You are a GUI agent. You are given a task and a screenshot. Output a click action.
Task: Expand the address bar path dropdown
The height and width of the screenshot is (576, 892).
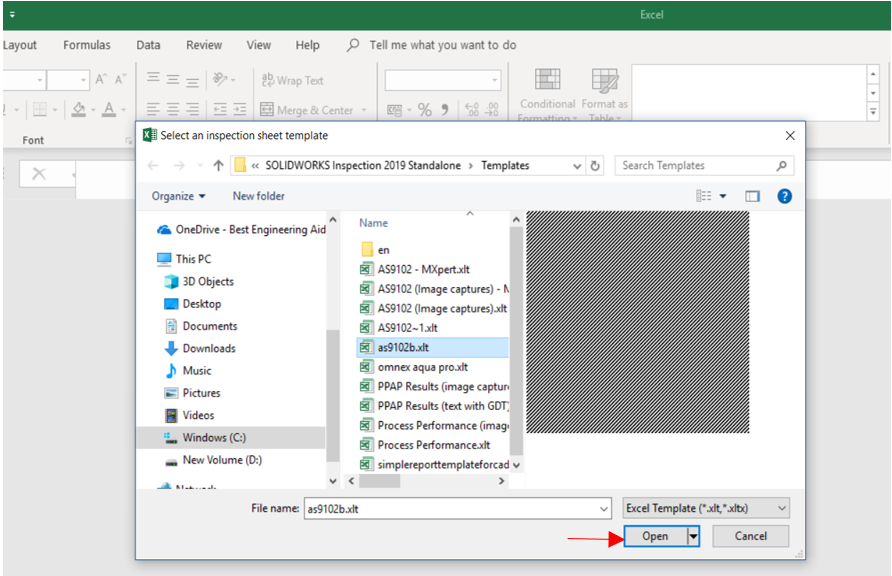tap(577, 166)
